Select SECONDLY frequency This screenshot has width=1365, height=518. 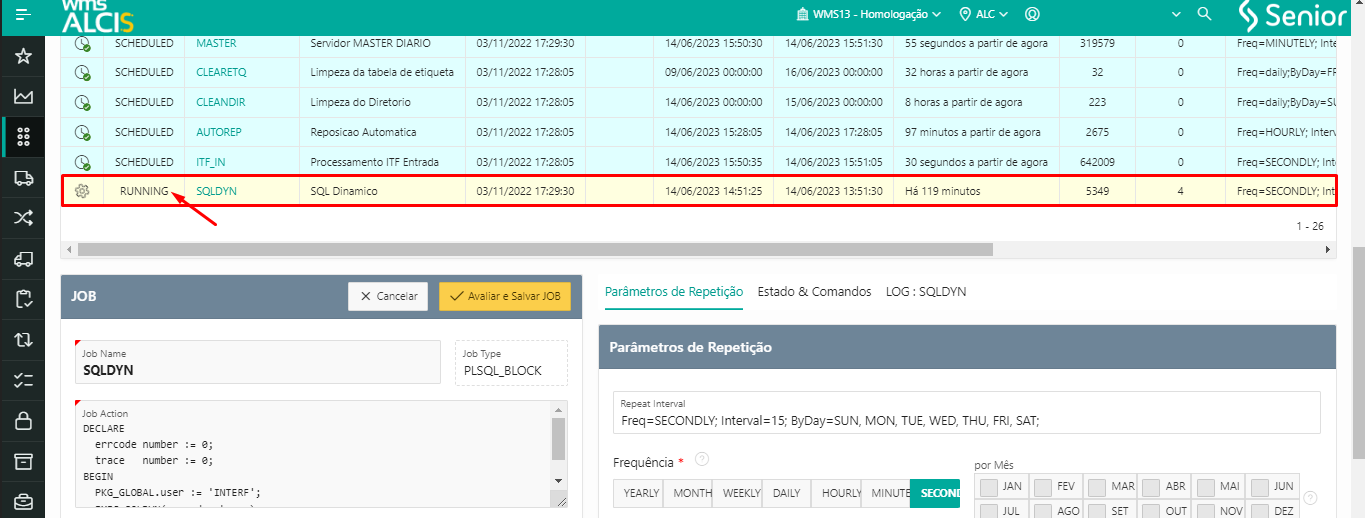[935, 493]
